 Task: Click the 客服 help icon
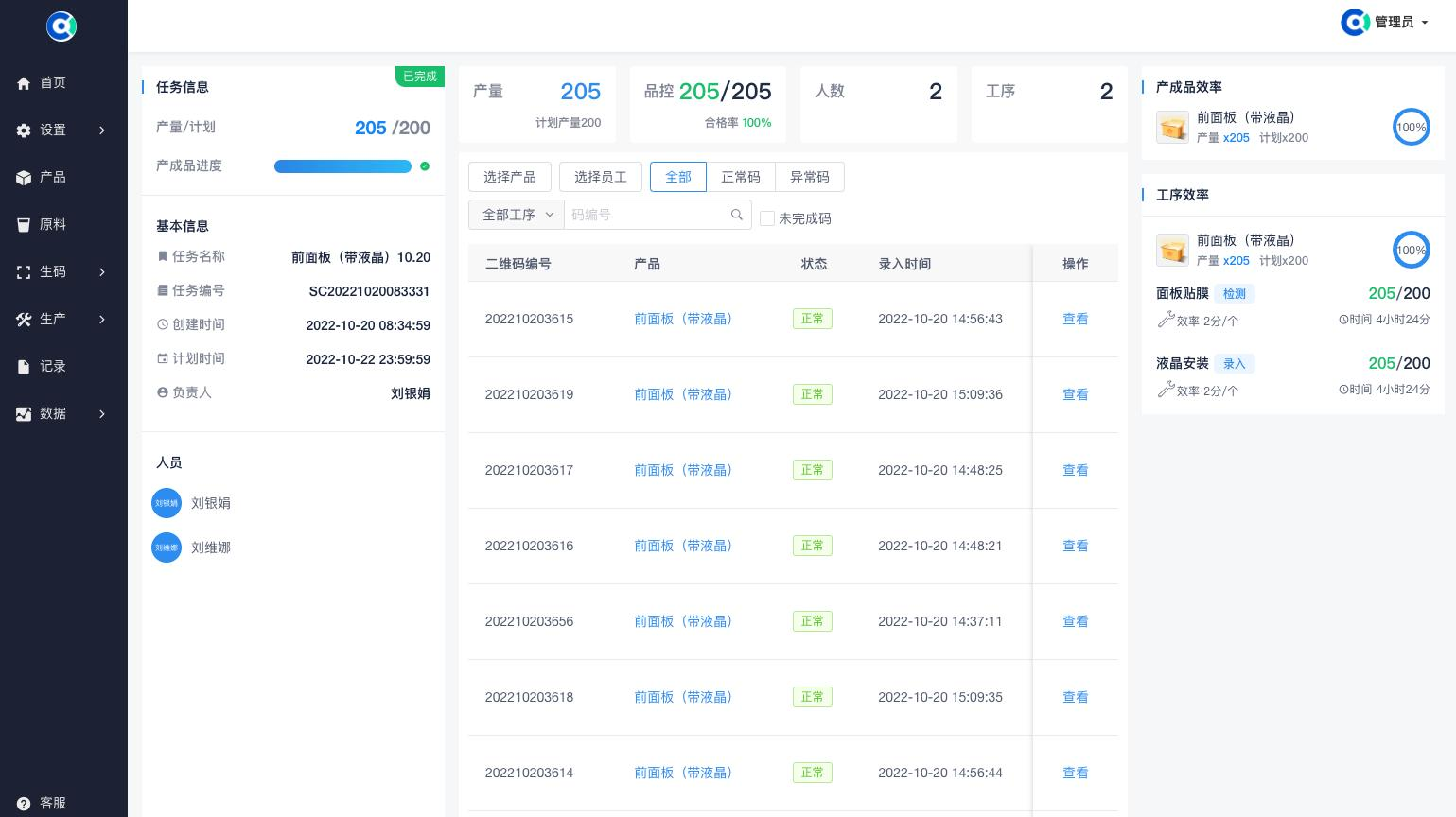coord(24,804)
